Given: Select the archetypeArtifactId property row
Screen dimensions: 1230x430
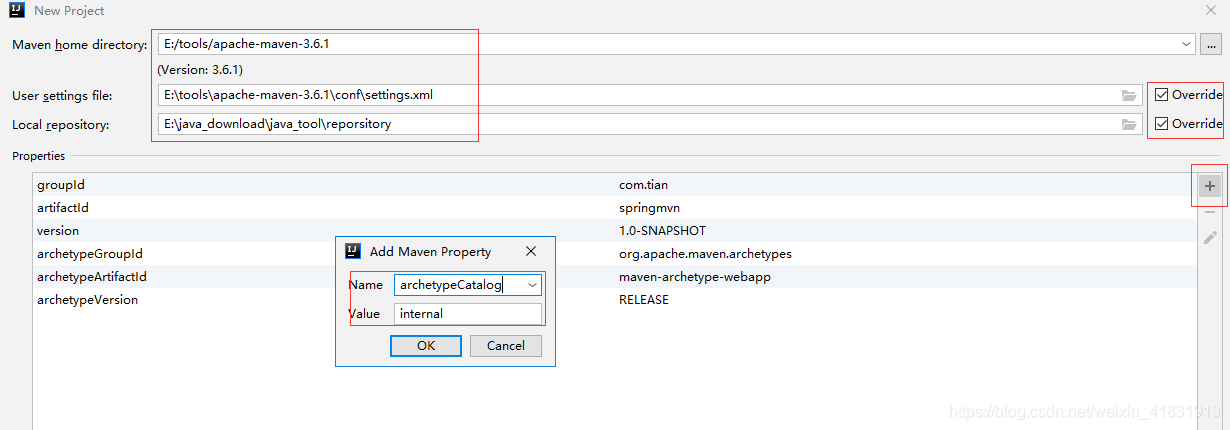Looking at the screenshot, I should point(614,277).
